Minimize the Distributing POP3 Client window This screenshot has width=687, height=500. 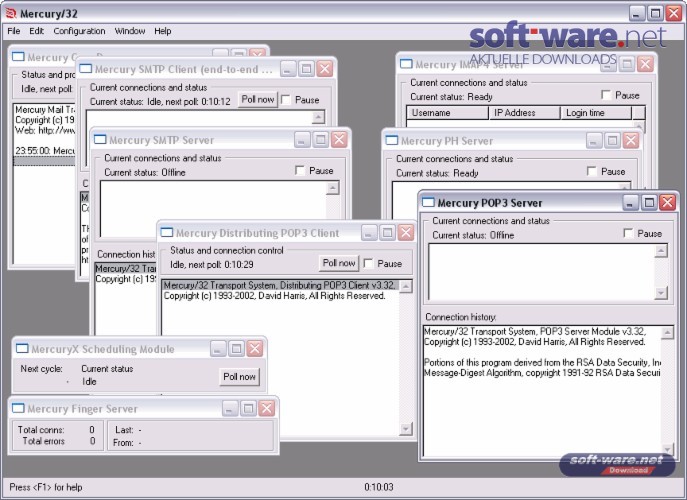[x=369, y=233]
